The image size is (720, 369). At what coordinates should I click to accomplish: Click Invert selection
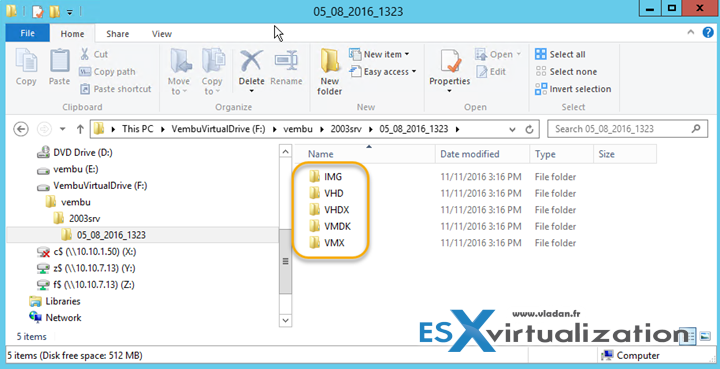573,89
